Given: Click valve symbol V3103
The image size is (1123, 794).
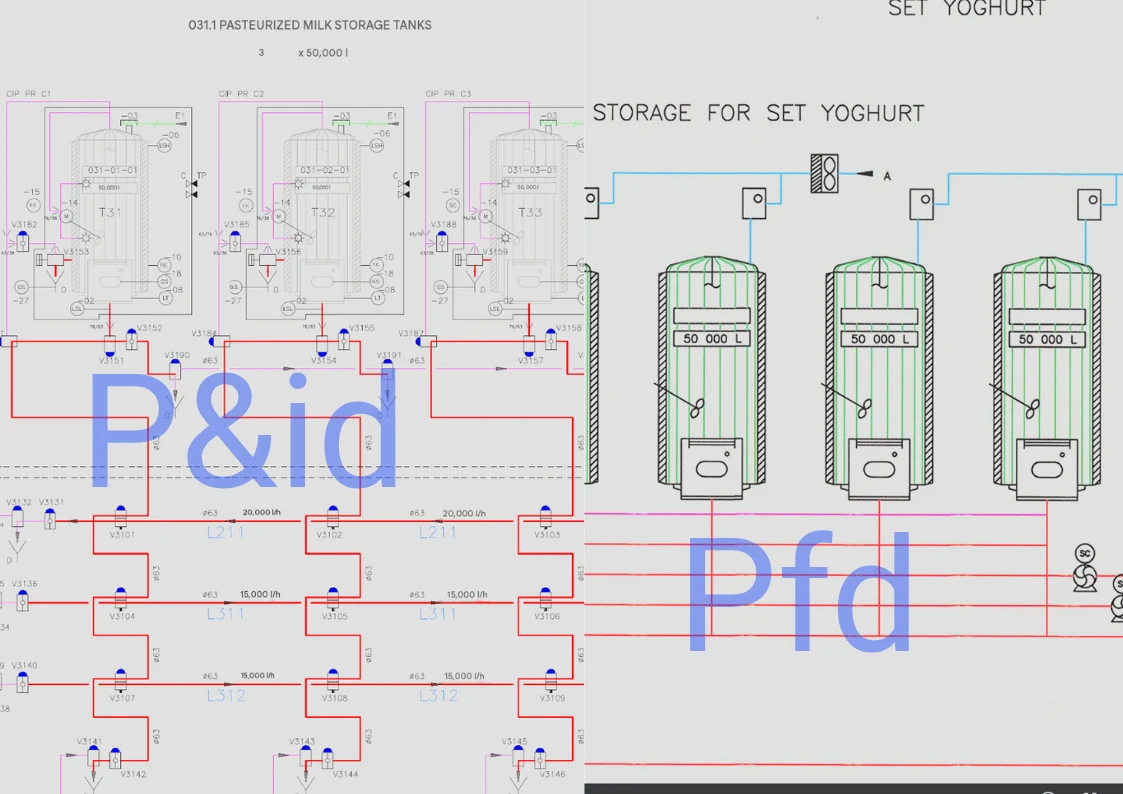Looking at the screenshot, I should pyautogui.click(x=545, y=516).
